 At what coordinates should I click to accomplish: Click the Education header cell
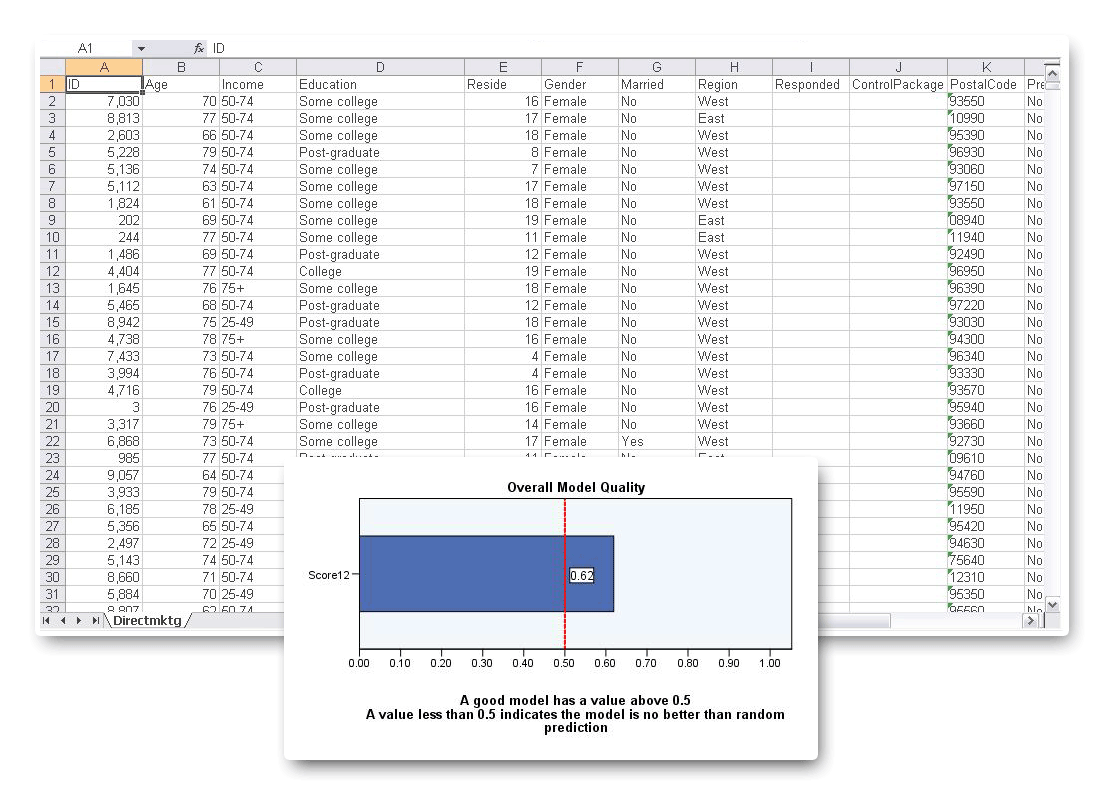[x=380, y=84]
